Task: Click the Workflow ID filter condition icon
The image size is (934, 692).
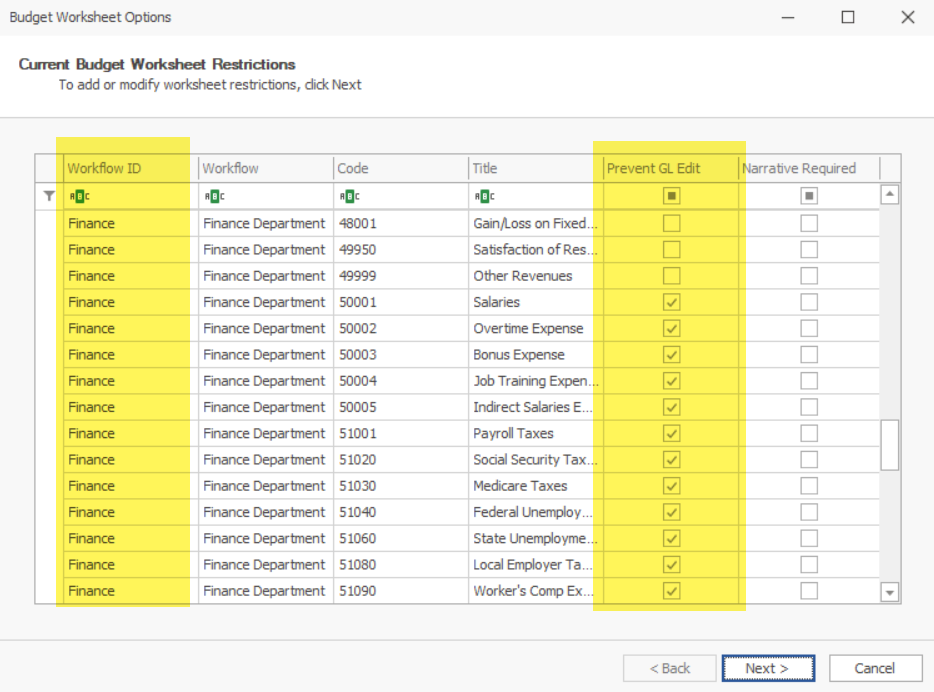Action: coord(78,196)
